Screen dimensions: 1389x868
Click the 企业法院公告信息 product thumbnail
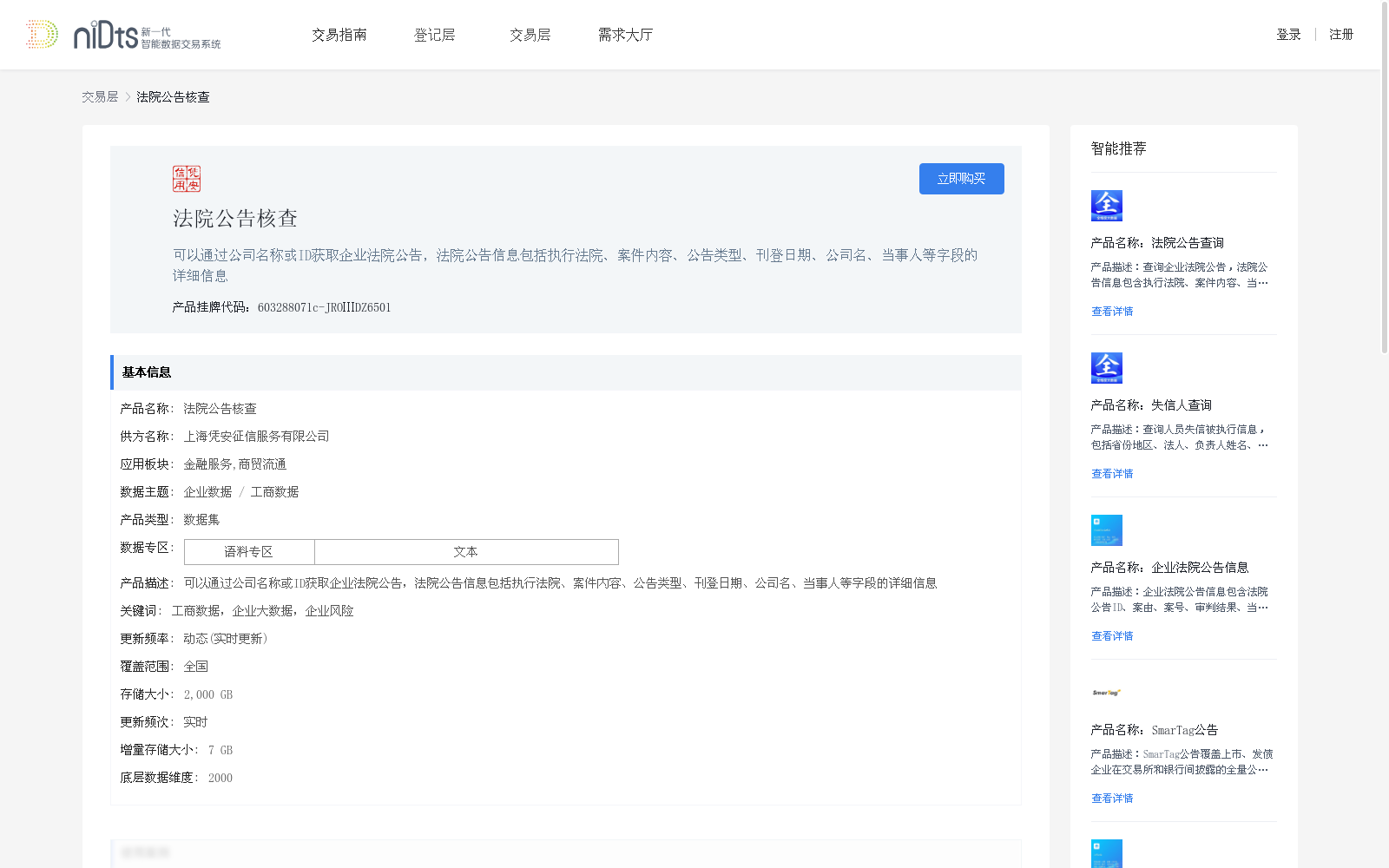click(x=1107, y=530)
